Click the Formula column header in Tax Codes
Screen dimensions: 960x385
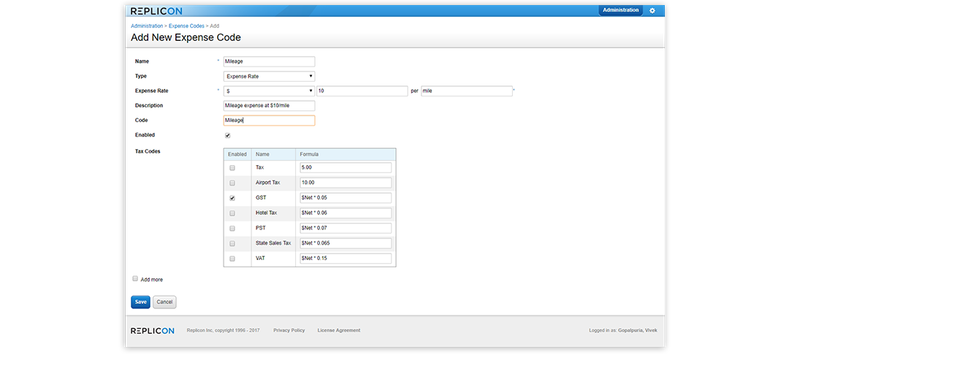346,154
